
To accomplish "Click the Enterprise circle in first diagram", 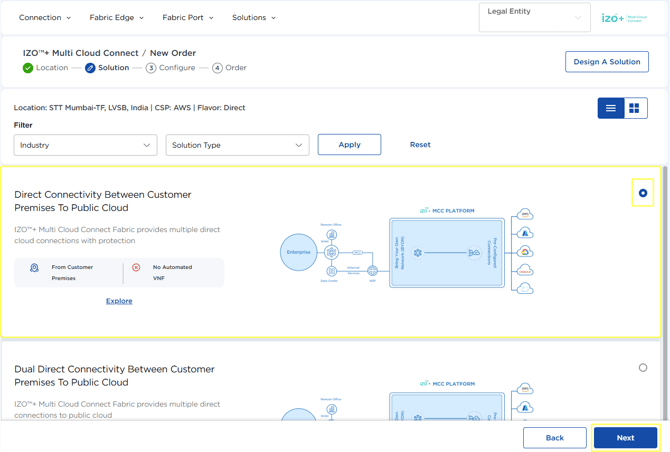I will pos(299,252).
